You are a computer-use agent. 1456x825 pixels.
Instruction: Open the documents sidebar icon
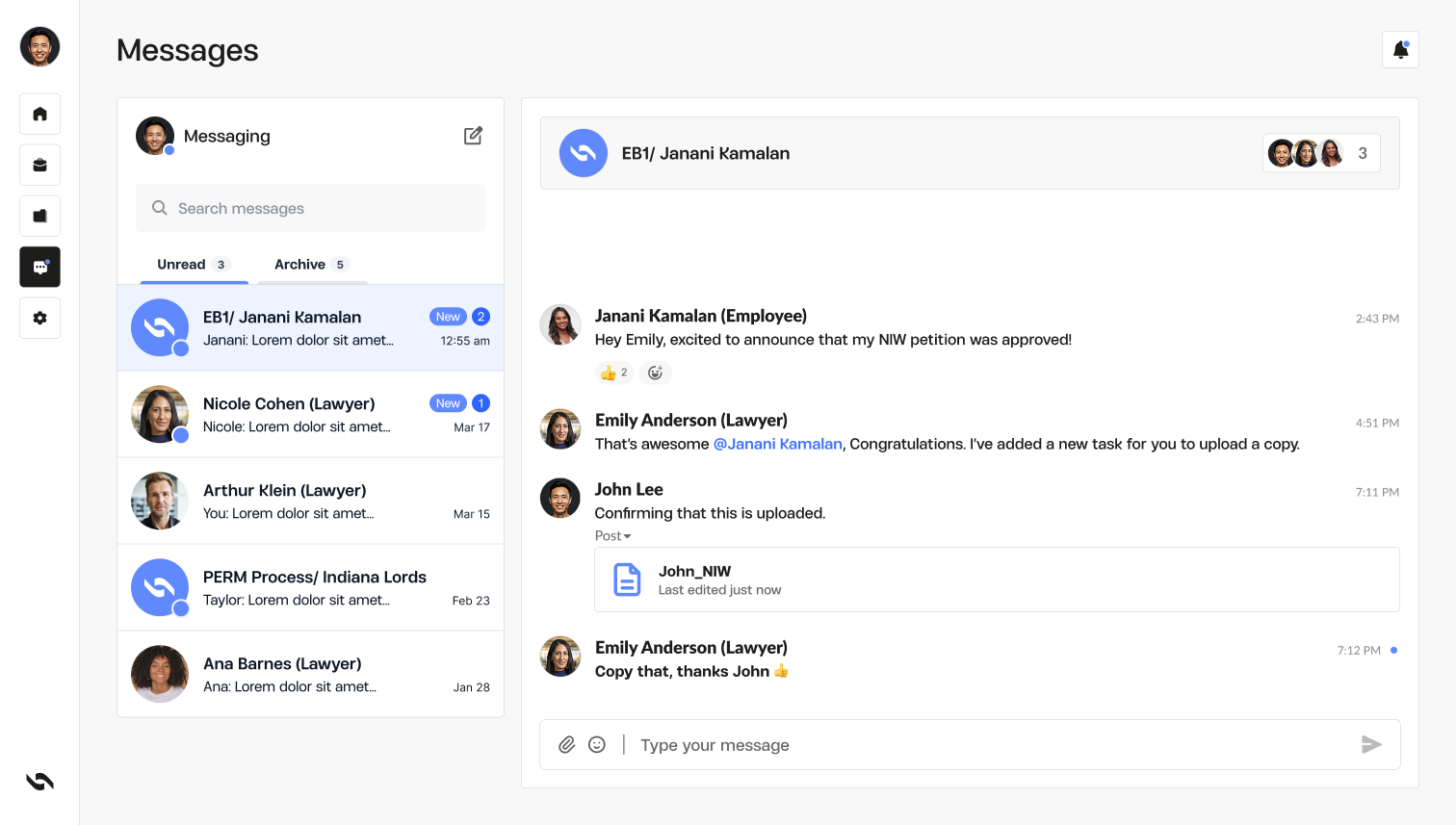(x=39, y=216)
